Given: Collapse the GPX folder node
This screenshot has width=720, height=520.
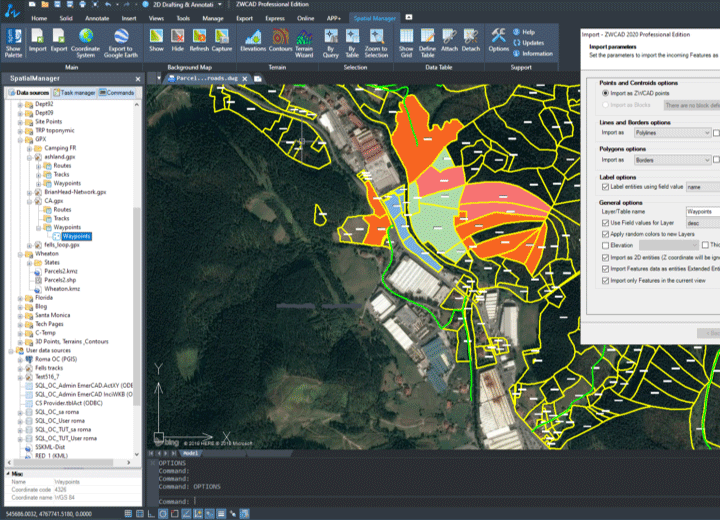Looking at the screenshot, I should [20, 139].
